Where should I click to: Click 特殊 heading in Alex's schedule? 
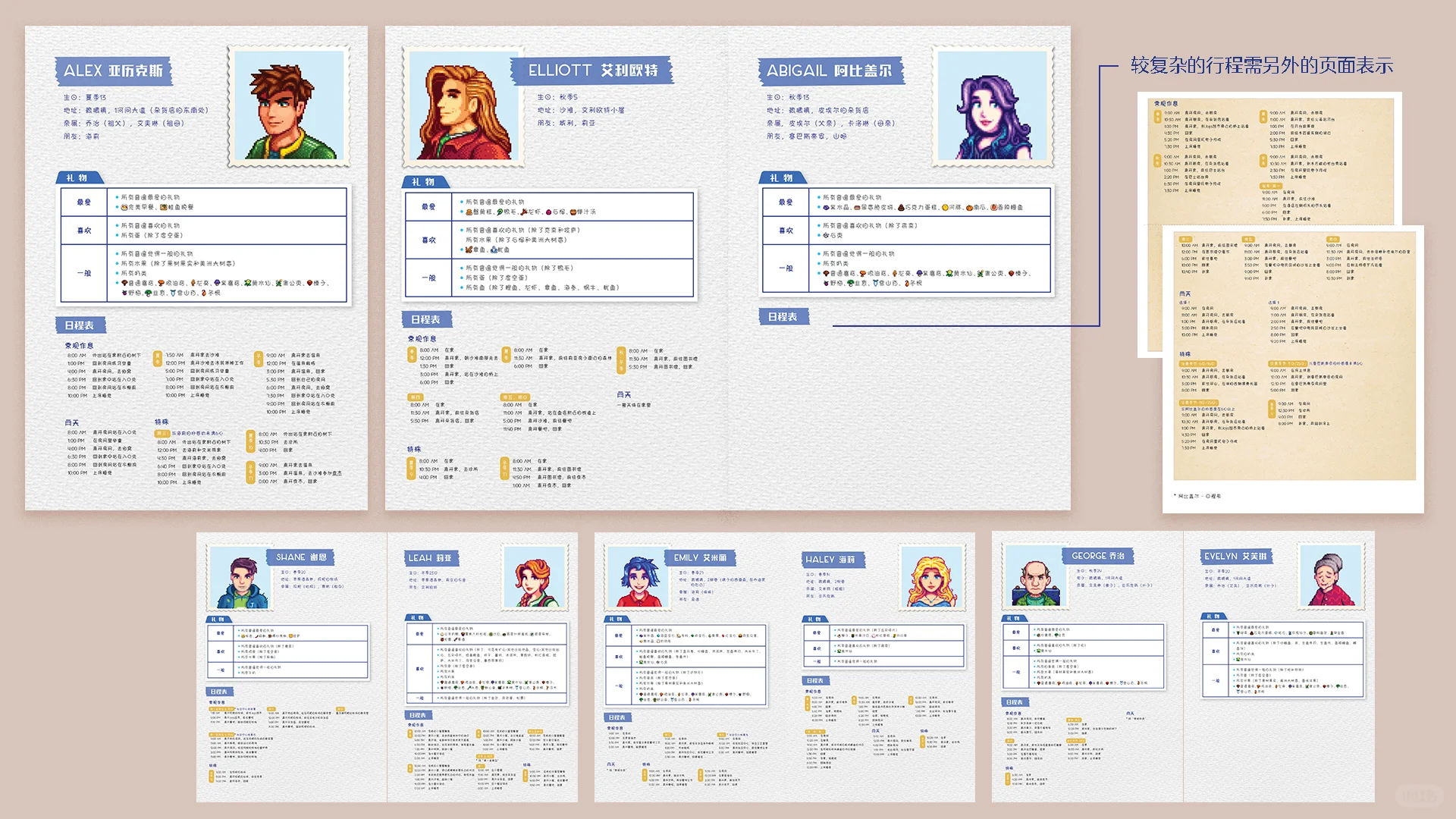click(x=162, y=422)
